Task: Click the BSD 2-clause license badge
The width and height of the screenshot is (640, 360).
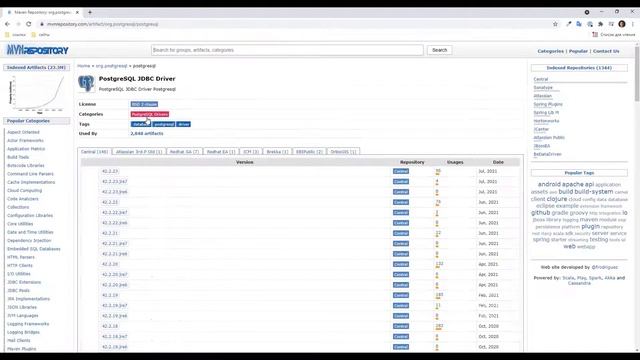Action: [x=144, y=104]
